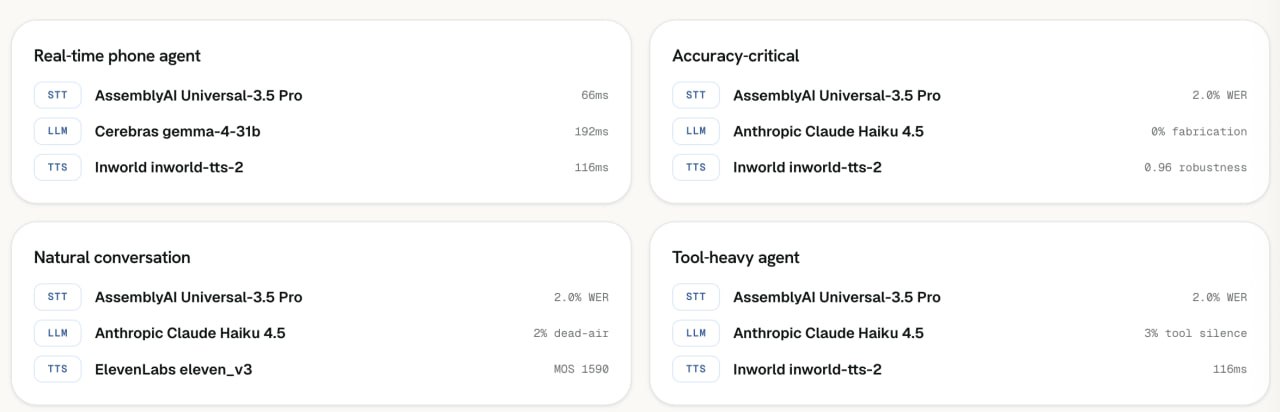Click AssemblyAI Universal-3.5 Pro in Natural conversation card
Image resolution: width=1280 pixels, height=412 pixels.
198,298
